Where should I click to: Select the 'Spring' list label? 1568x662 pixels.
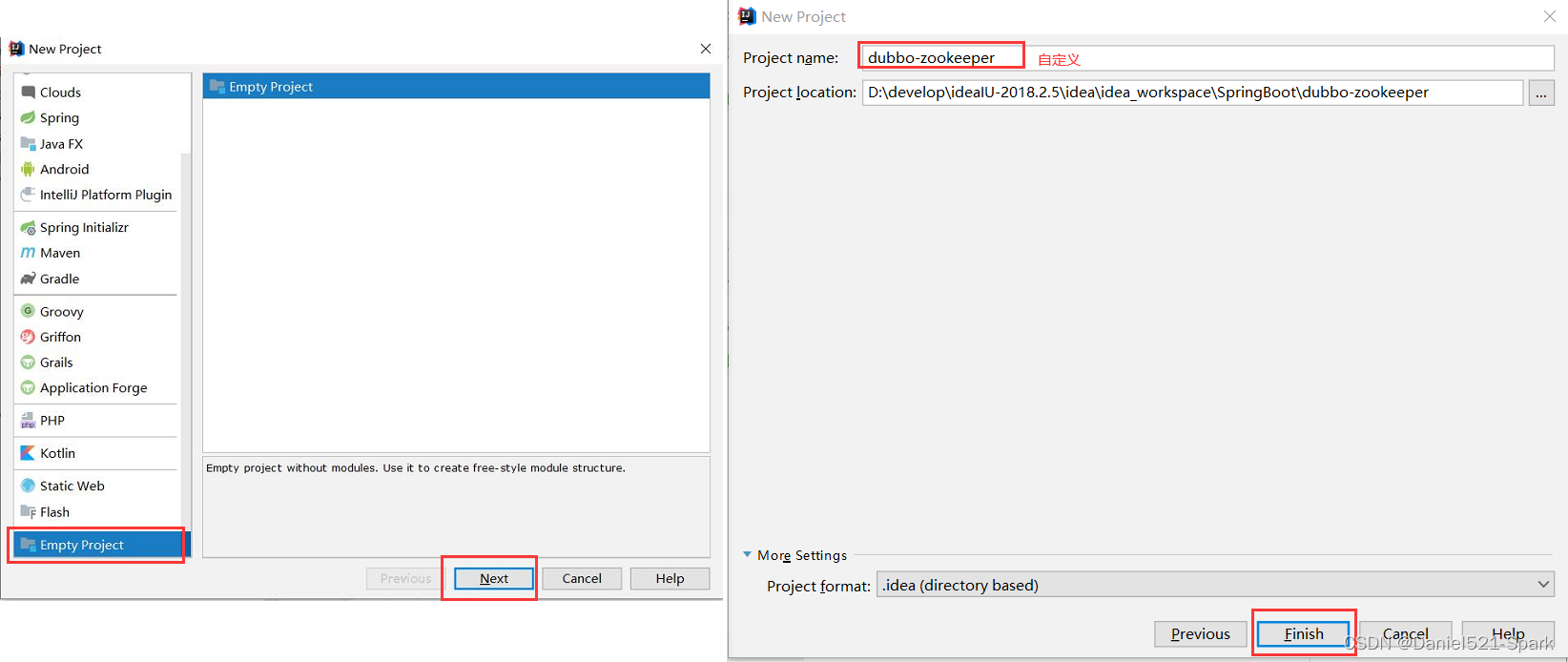tap(59, 118)
